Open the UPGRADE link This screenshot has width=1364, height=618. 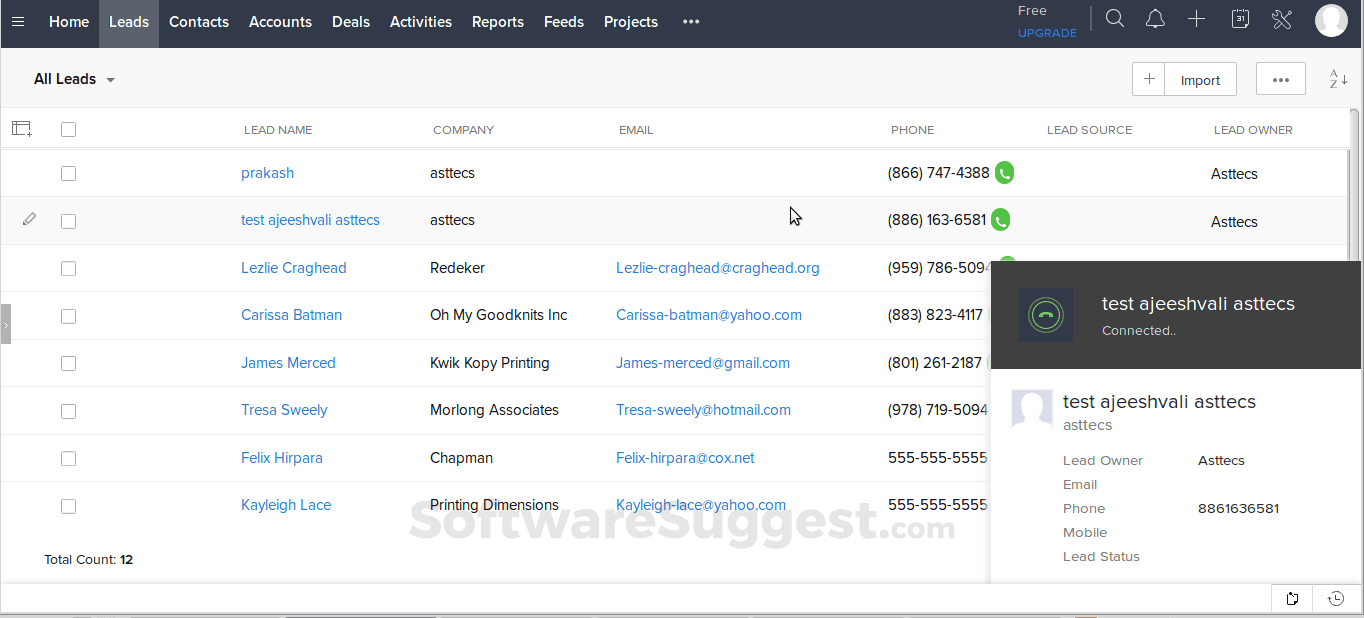click(1046, 33)
